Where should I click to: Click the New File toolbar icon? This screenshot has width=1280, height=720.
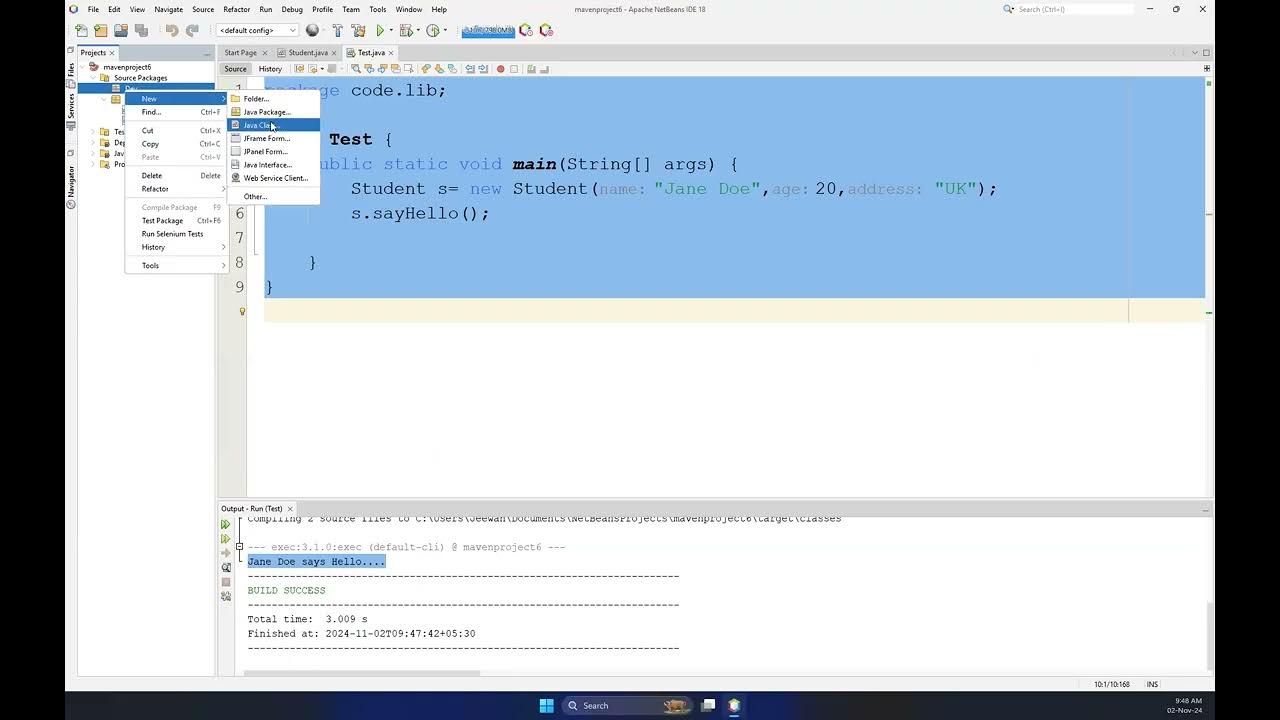pos(82,30)
